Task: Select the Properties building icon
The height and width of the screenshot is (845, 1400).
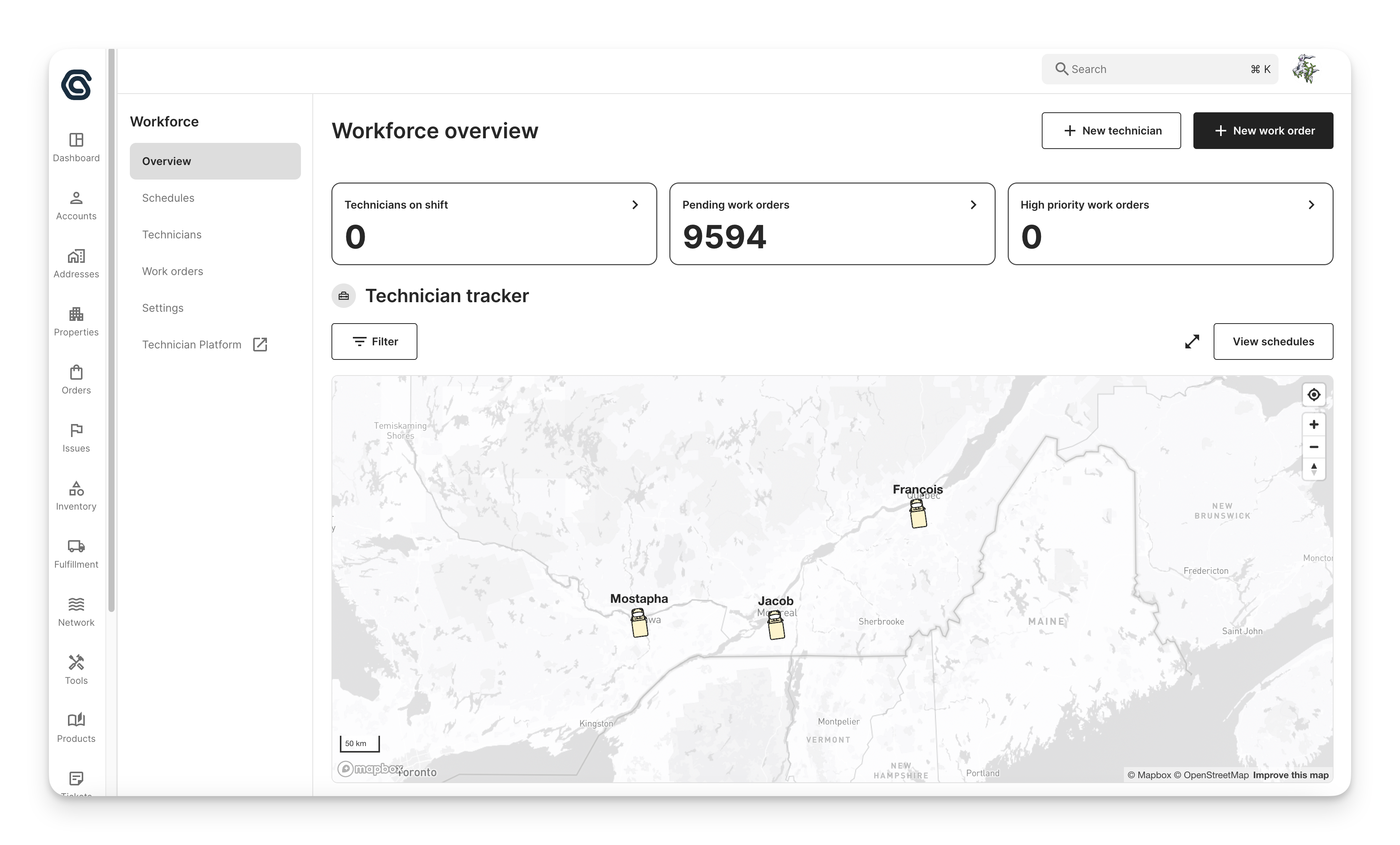Action: (x=76, y=314)
